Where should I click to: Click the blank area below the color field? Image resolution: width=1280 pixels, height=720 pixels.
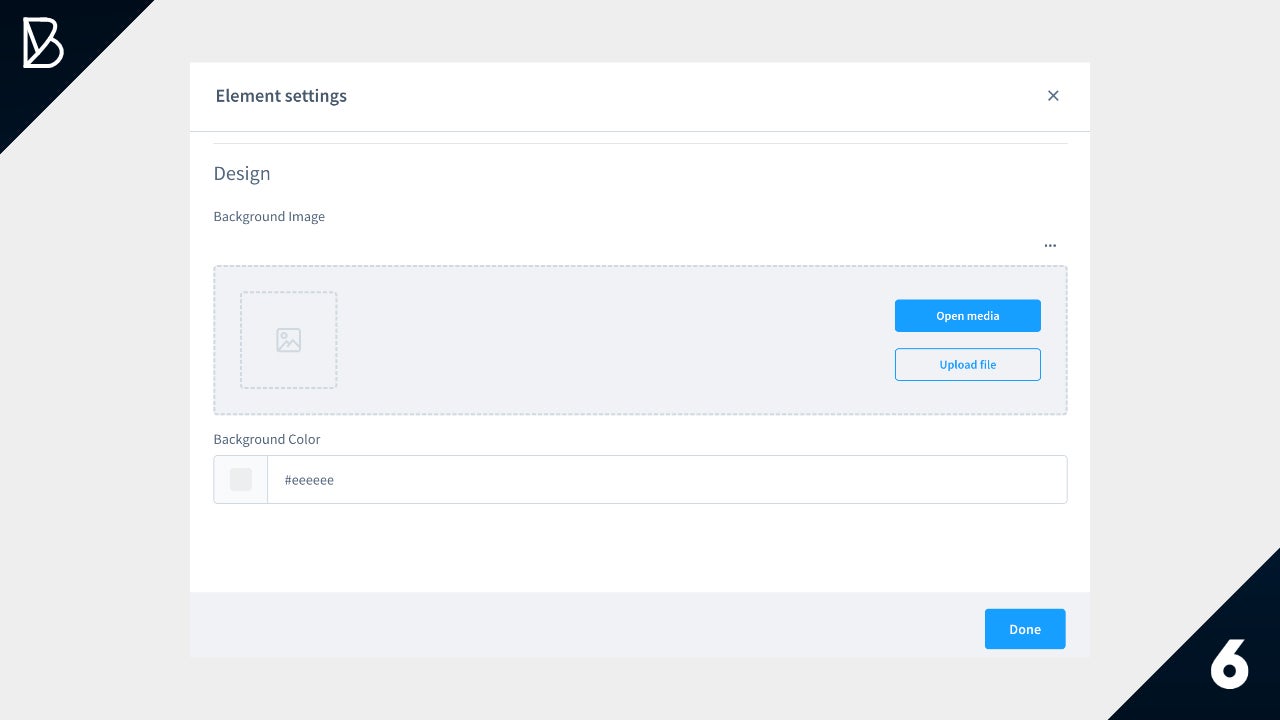(x=640, y=548)
